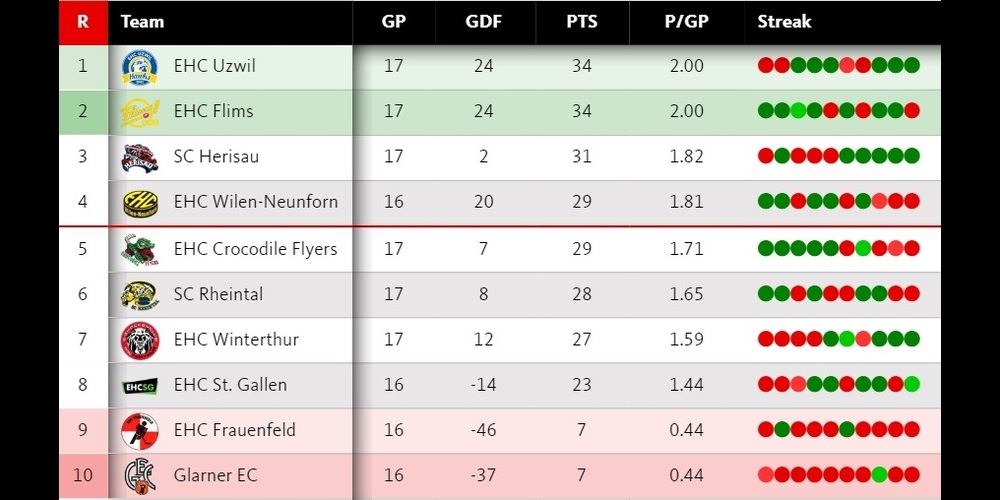Open the EHC Winterthur team link
This screenshot has height=500, width=1000.
click(236, 340)
